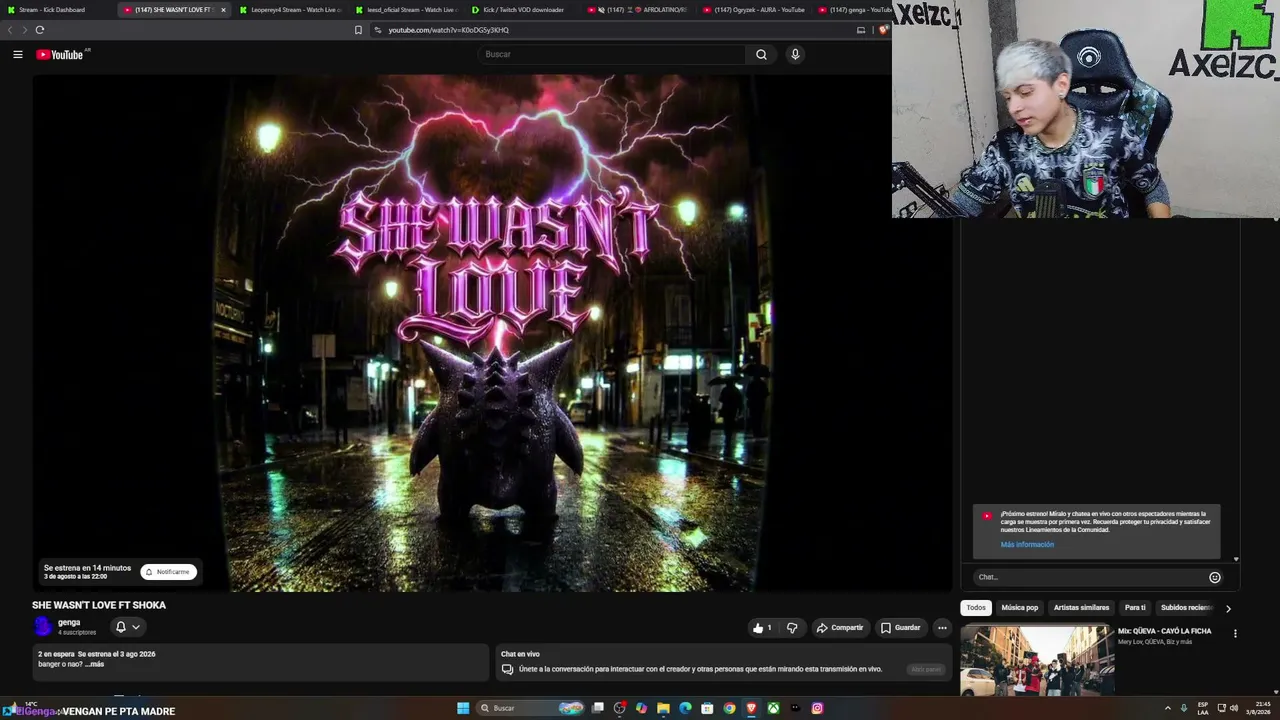
Task: Open options for Mix QÜEVA video
Action: click(x=1235, y=633)
